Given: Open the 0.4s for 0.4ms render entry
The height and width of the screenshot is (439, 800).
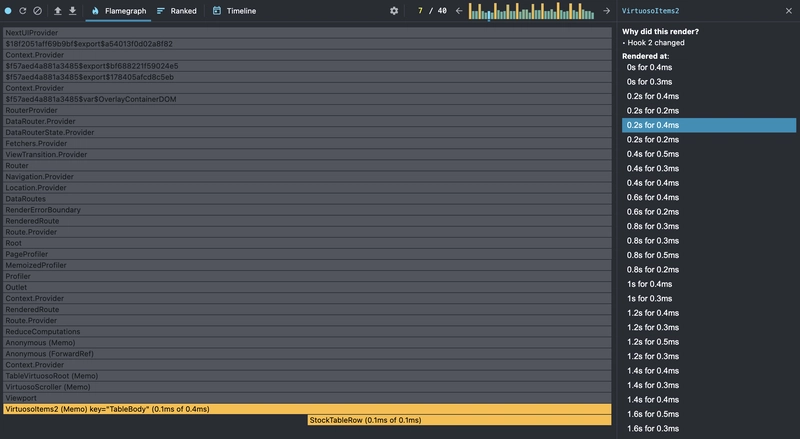Looking at the screenshot, I should point(709,183).
